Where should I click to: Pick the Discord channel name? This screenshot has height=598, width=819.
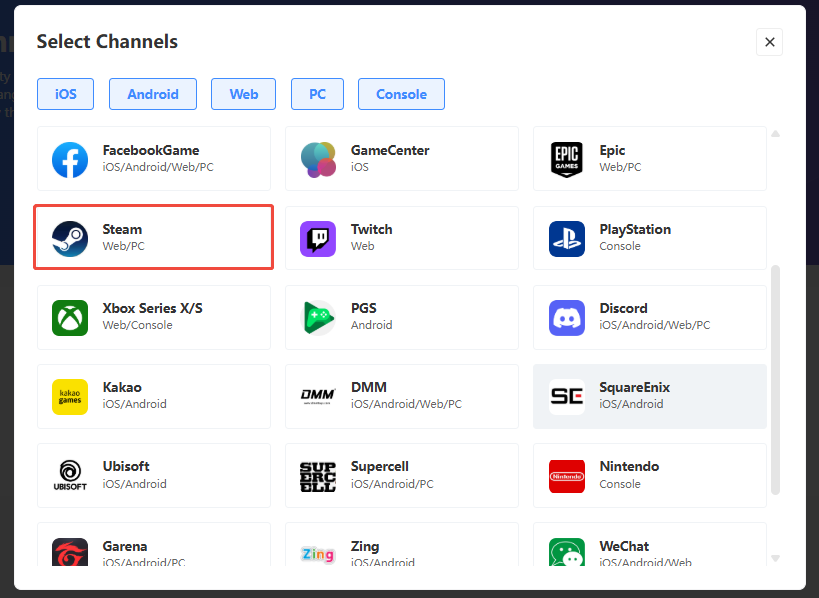point(624,308)
